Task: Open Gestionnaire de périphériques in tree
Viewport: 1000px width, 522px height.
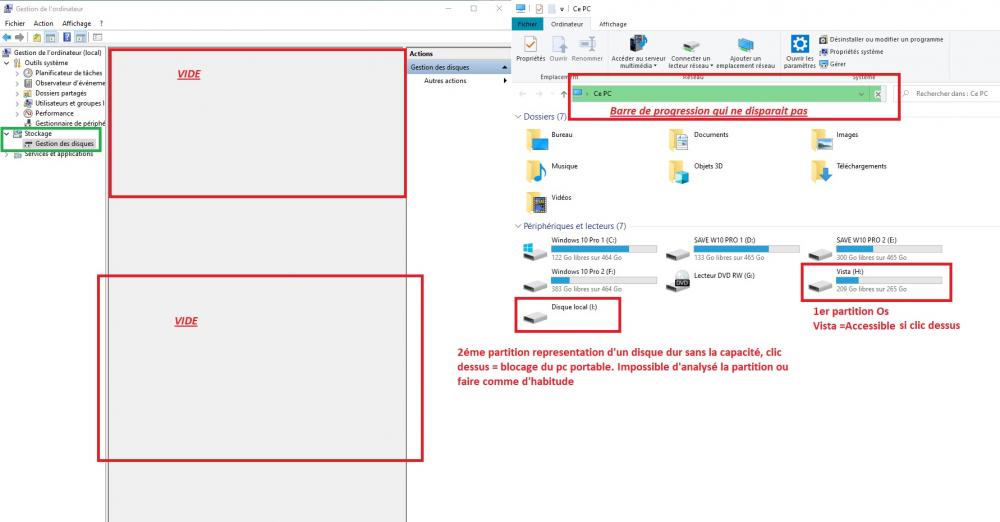Action: [x=64, y=123]
